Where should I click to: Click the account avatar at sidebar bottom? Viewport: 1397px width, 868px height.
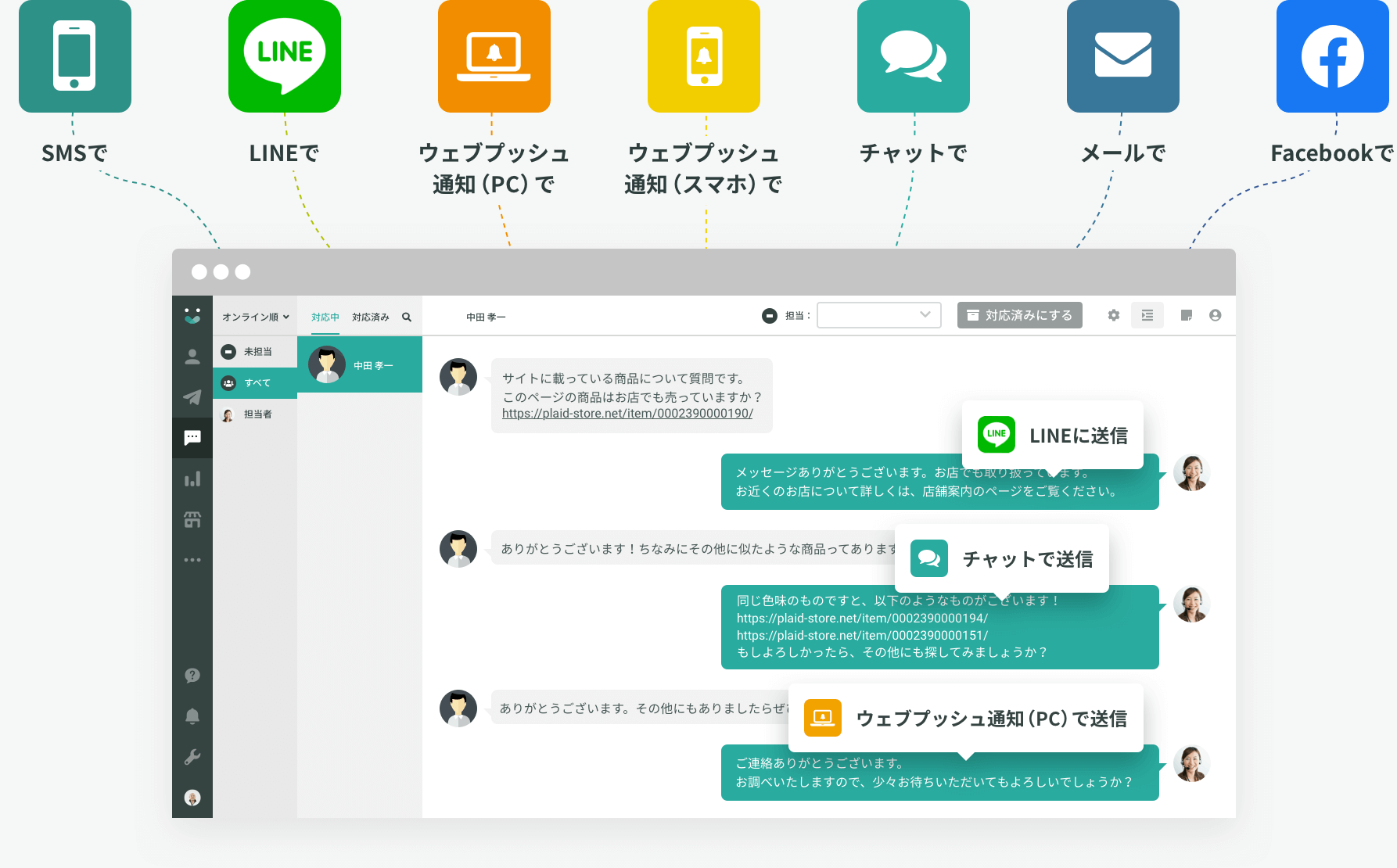coord(192,798)
